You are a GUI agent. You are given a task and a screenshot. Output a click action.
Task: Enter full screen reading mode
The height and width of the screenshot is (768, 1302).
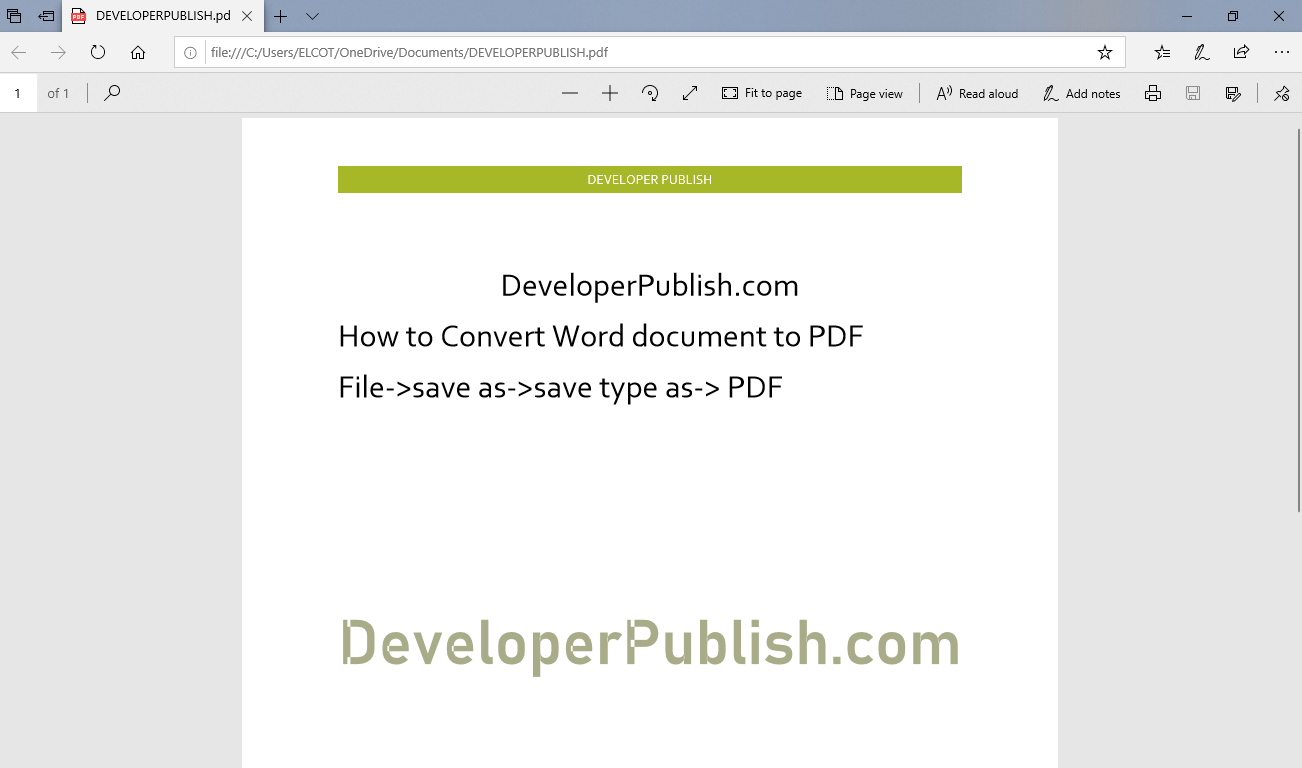[x=689, y=93]
